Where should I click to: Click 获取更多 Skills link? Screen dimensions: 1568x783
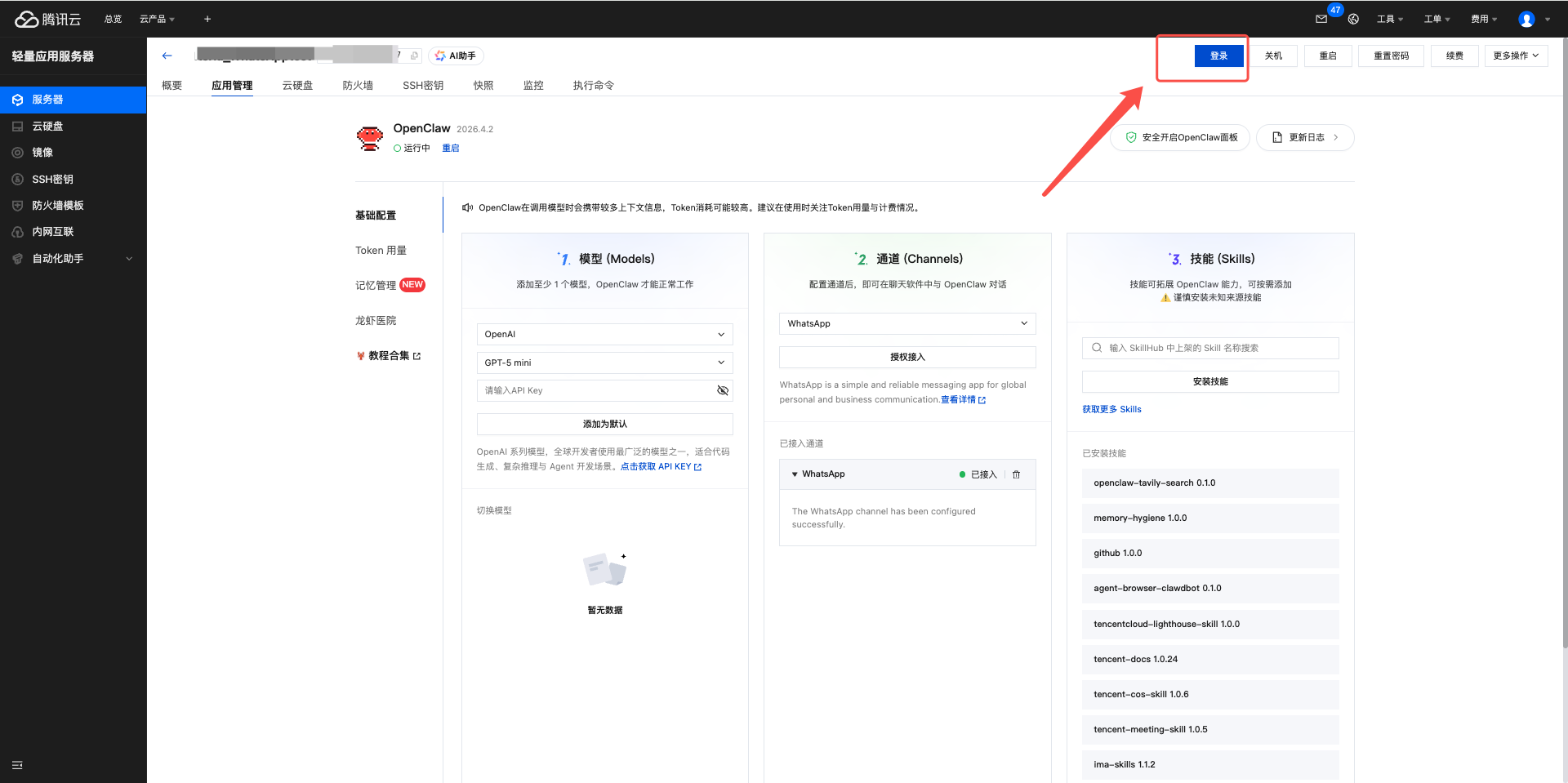pyautogui.click(x=1111, y=410)
